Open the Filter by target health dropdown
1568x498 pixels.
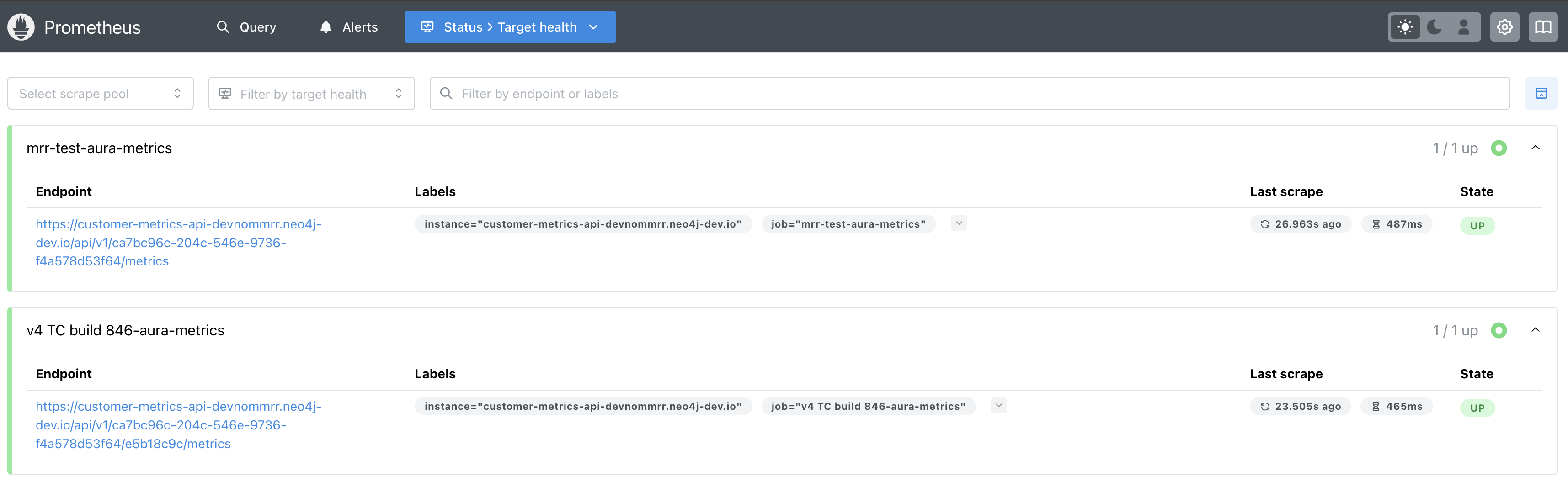click(x=312, y=94)
